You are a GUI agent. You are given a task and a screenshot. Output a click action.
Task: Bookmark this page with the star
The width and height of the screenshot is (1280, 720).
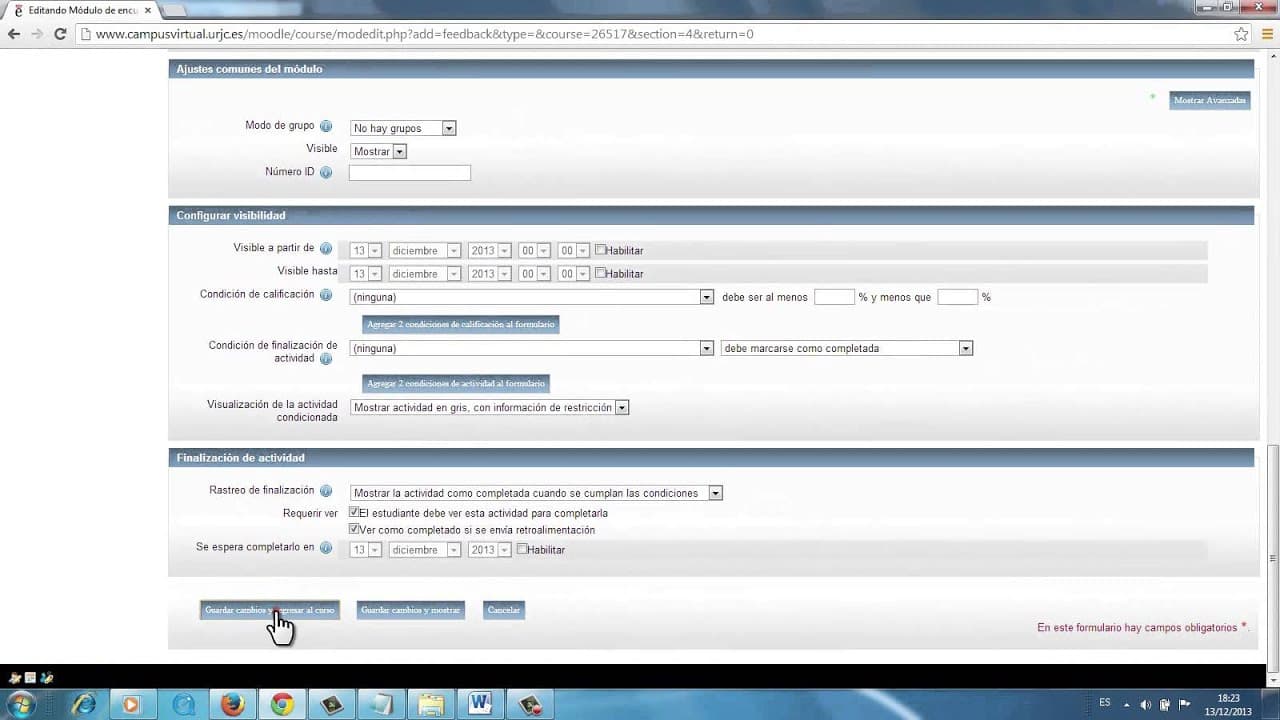tap(1241, 34)
